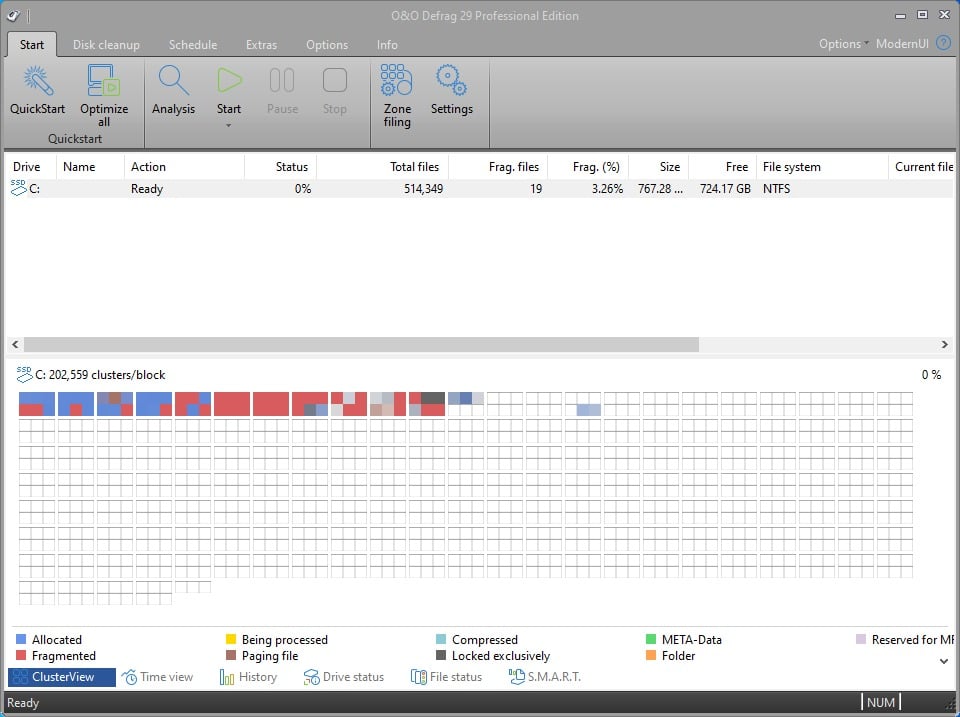960x717 pixels.
Task: Open the Zone filing tool
Action: pos(396,80)
